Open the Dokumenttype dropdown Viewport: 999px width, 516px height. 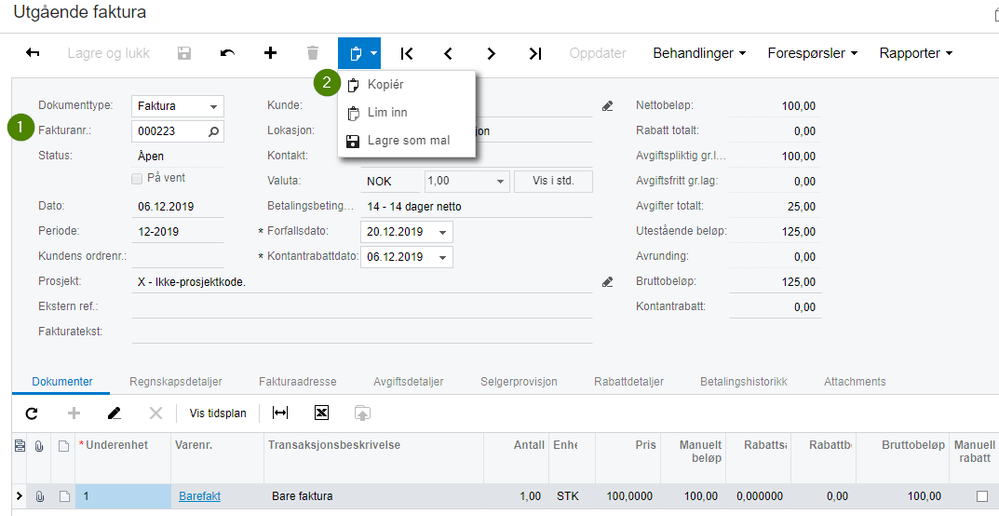pos(213,106)
